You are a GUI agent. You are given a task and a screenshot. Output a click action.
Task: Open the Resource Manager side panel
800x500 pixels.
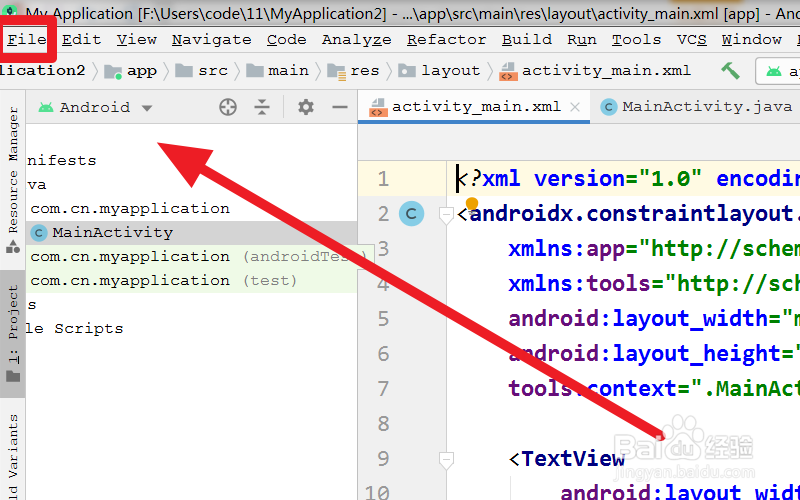pos(13,180)
